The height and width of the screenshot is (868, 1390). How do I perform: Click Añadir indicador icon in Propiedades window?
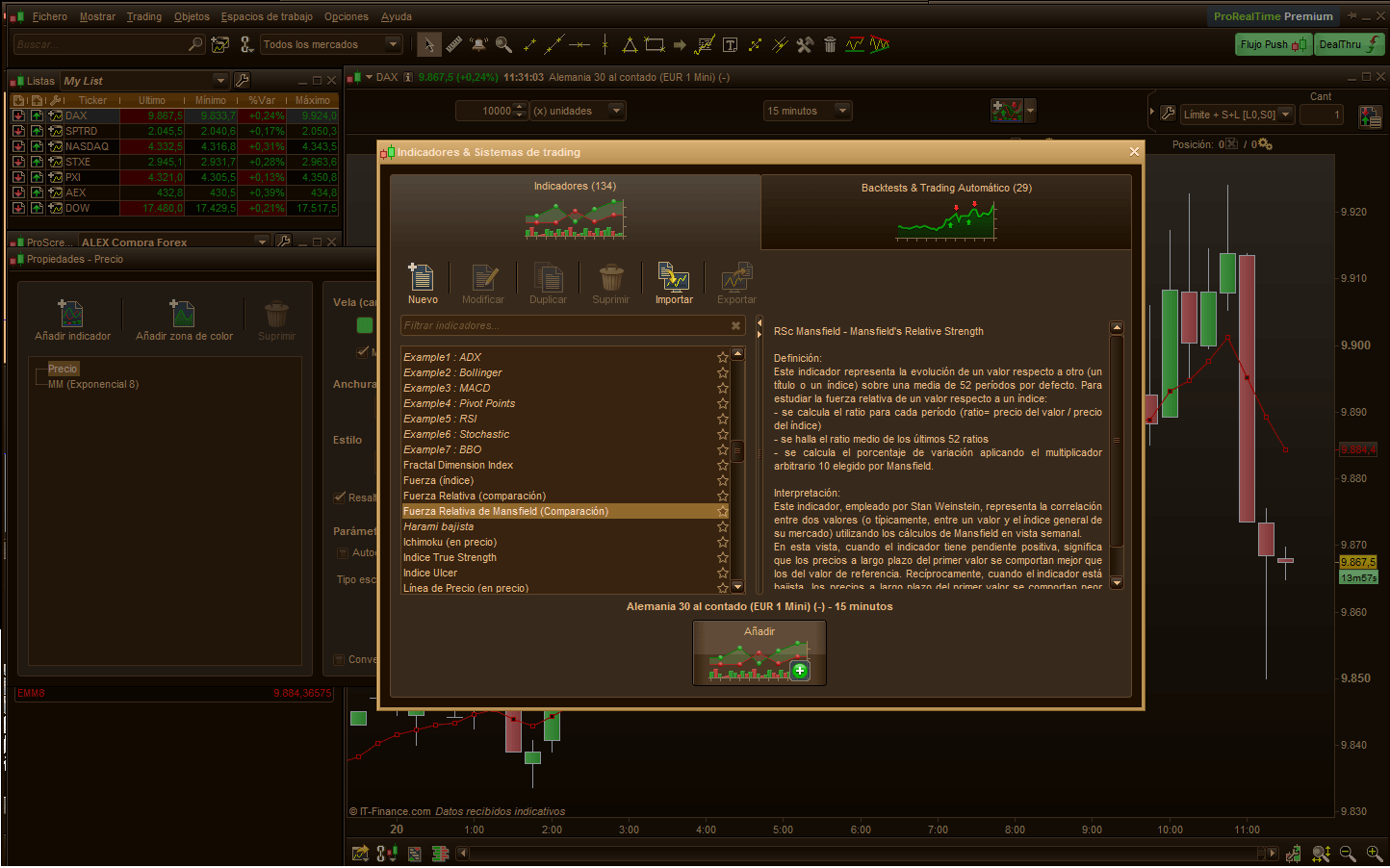click(72, 320)
